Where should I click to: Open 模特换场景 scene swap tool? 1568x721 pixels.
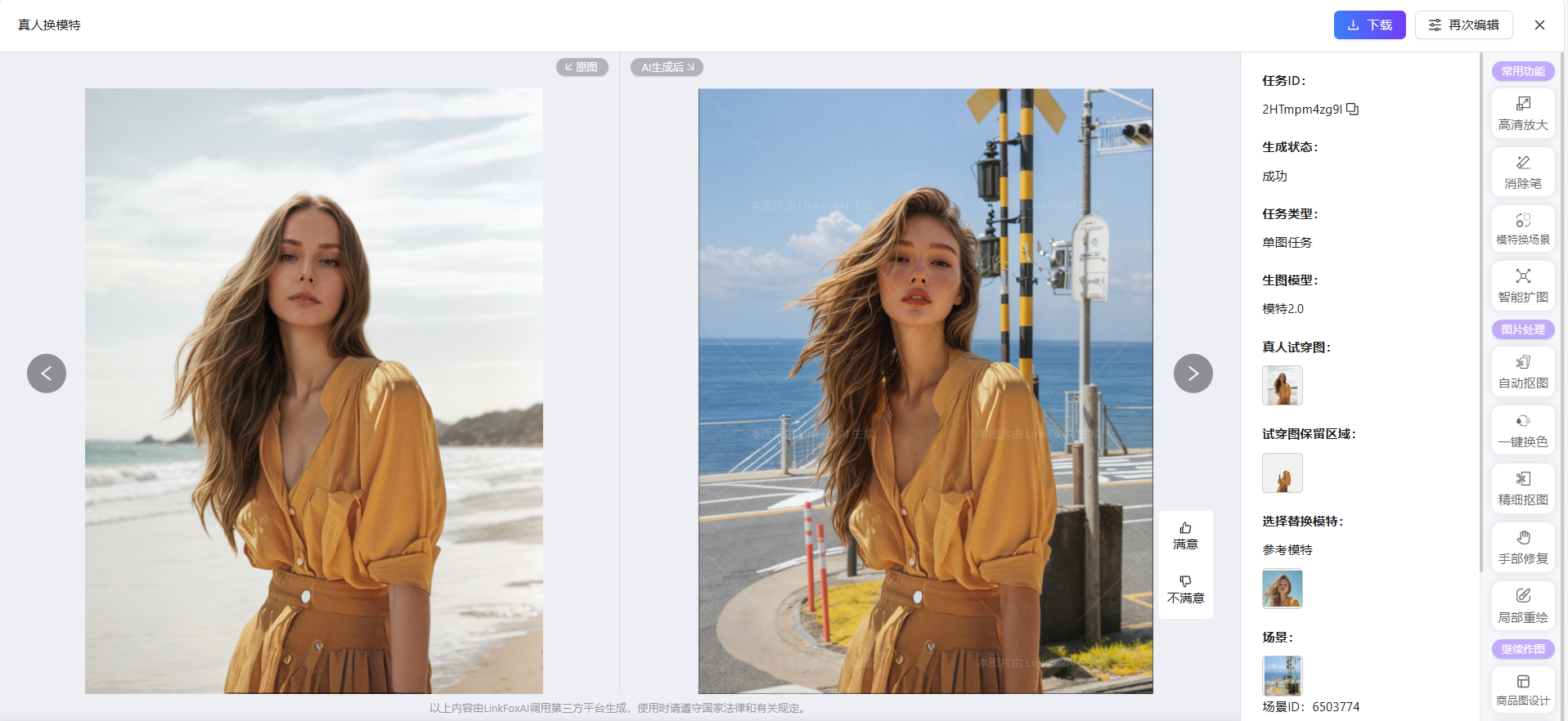pyautogui.click(x=1523, y=230)
